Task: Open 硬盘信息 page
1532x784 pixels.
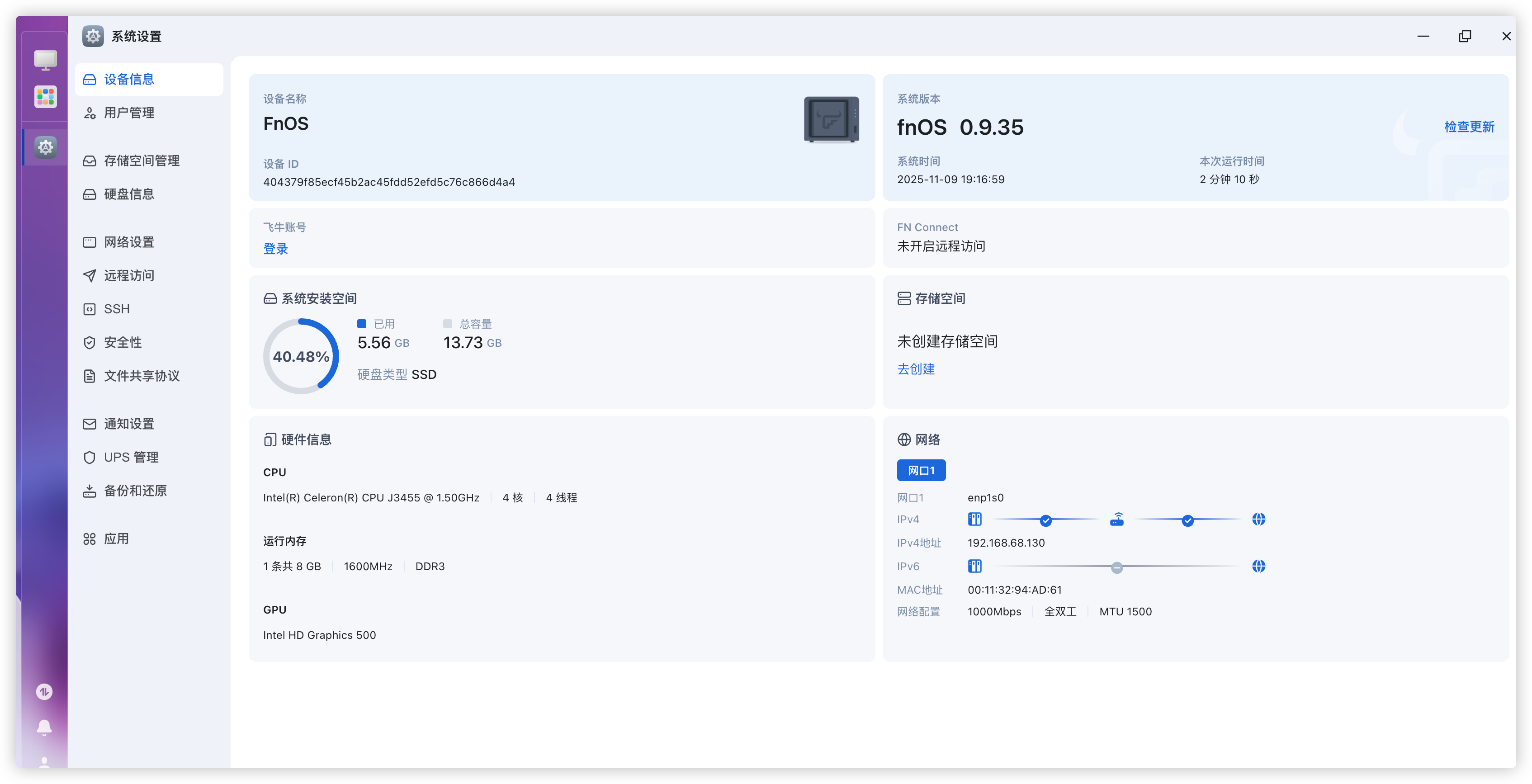Action: pos(129,194)
